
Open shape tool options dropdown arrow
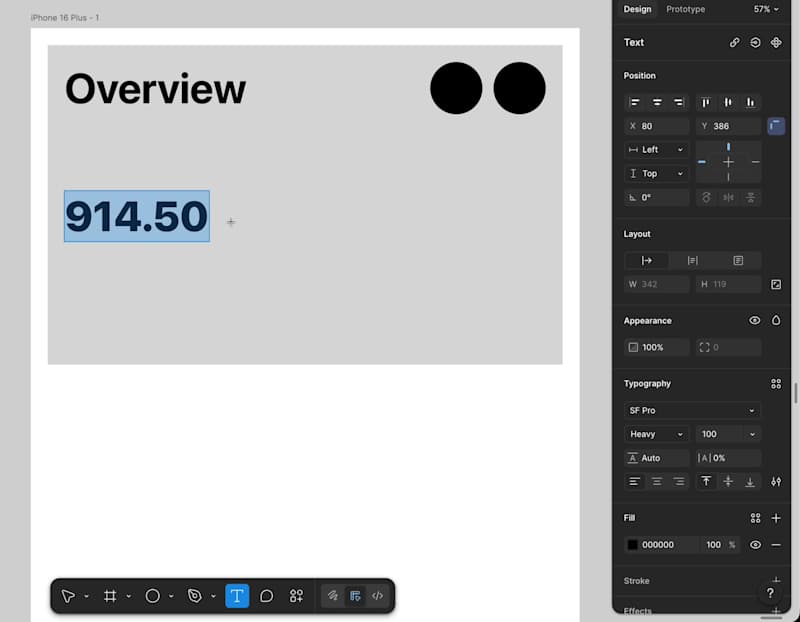(171, 596)
